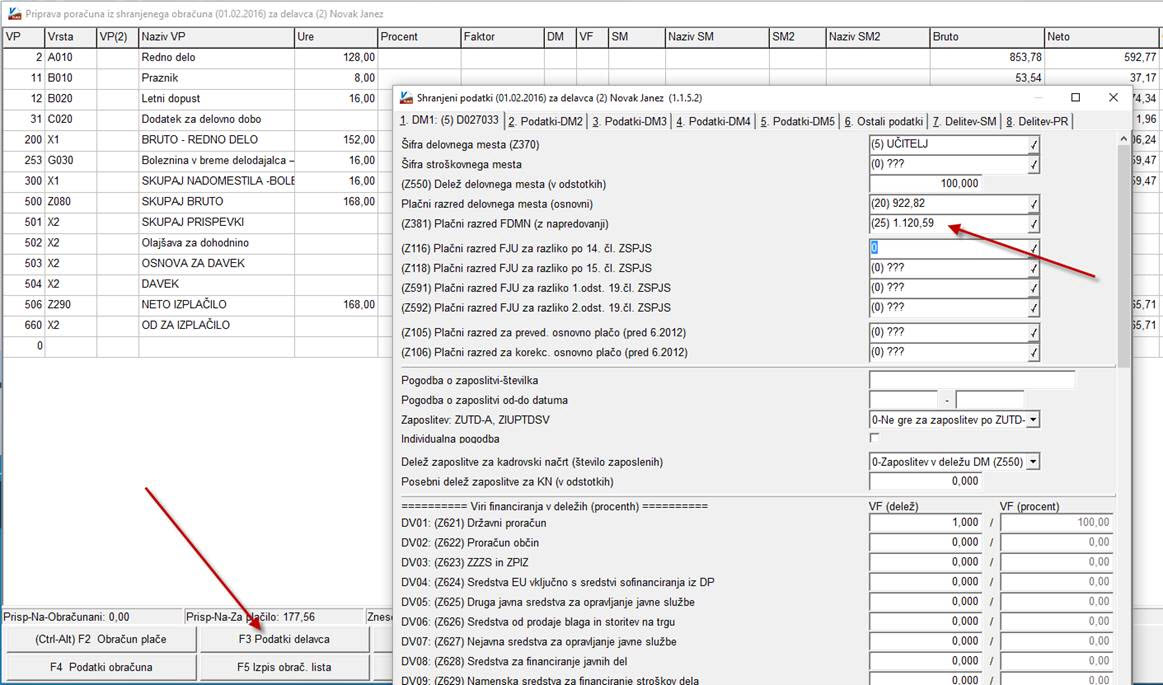Switch to tab 1. DM1: (5) D027033
This screenshot has width=1163, height=685.
(x=449, y=121)
